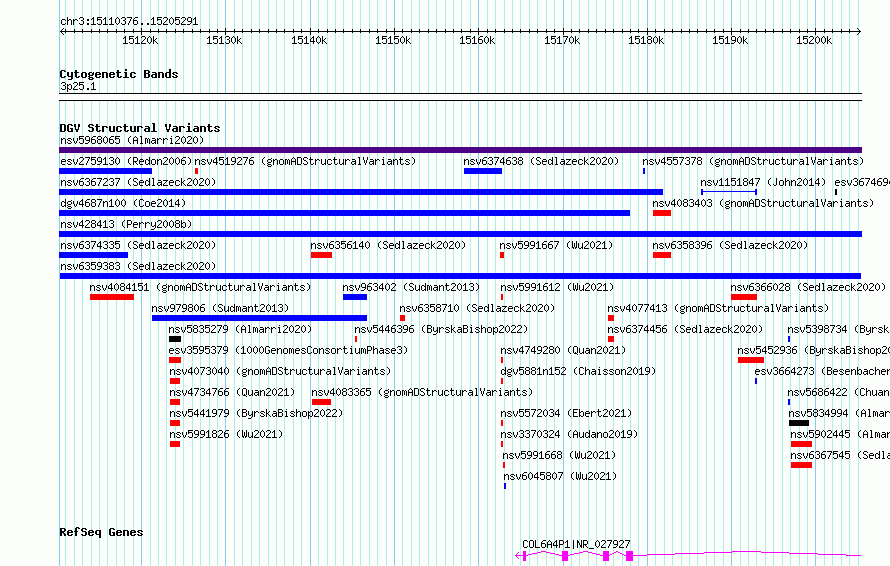The height and width of the screenshot is (566, 890).
Task: Click the nsv1151847 (John2014) label
Action: [x=763, y=182]
